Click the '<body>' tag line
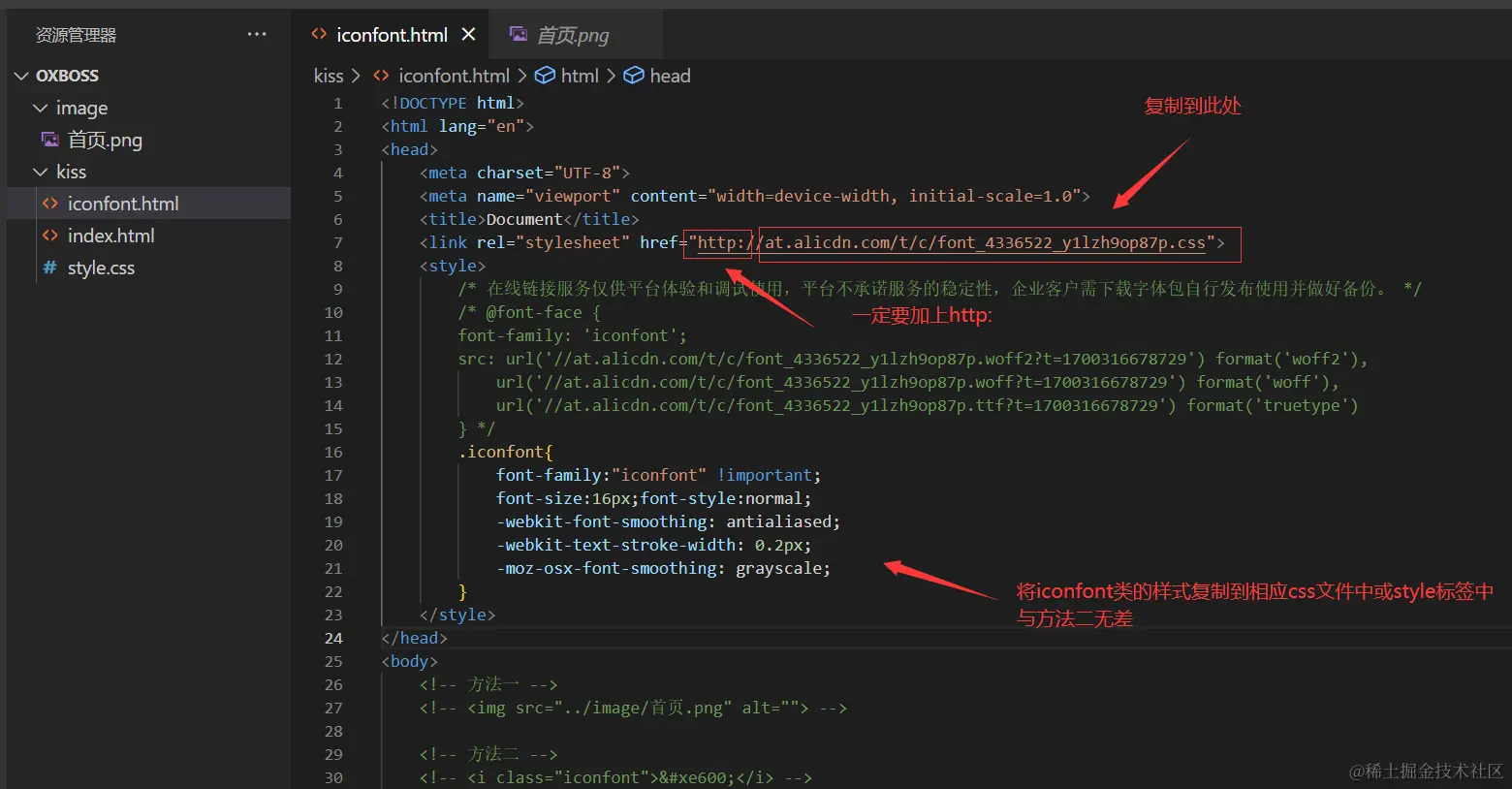The image size is (1512, 789). (x=410, y=661)
